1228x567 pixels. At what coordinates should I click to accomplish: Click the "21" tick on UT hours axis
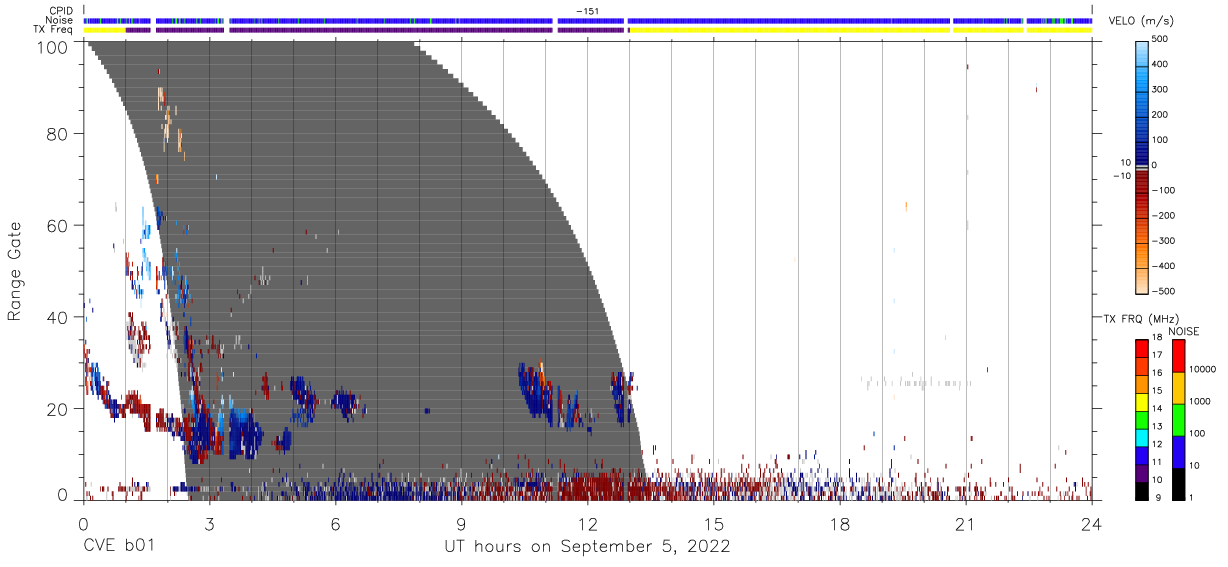click(x=965, y=522)
